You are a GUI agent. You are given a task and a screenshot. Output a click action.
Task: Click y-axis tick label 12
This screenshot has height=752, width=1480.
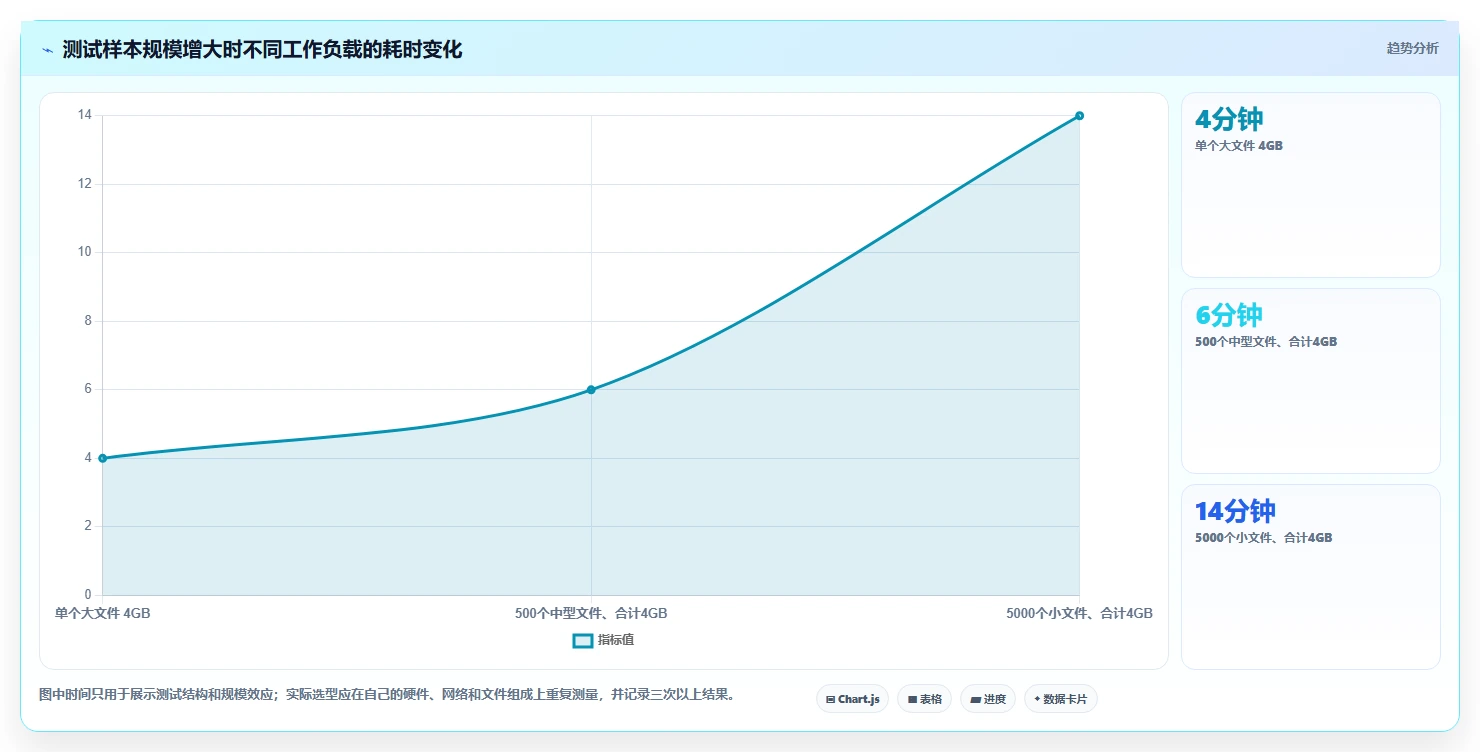pyautogui.click(x=85, y=184)
